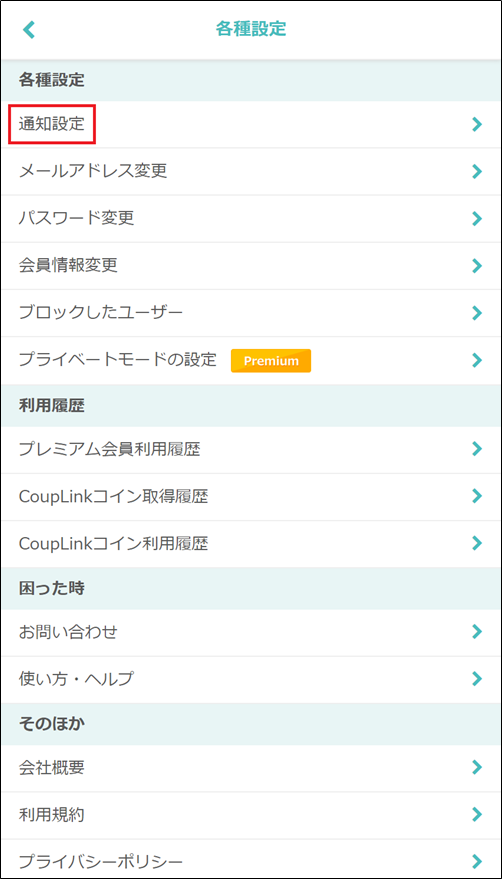Open the 通知設定 text label

[52, 124]
